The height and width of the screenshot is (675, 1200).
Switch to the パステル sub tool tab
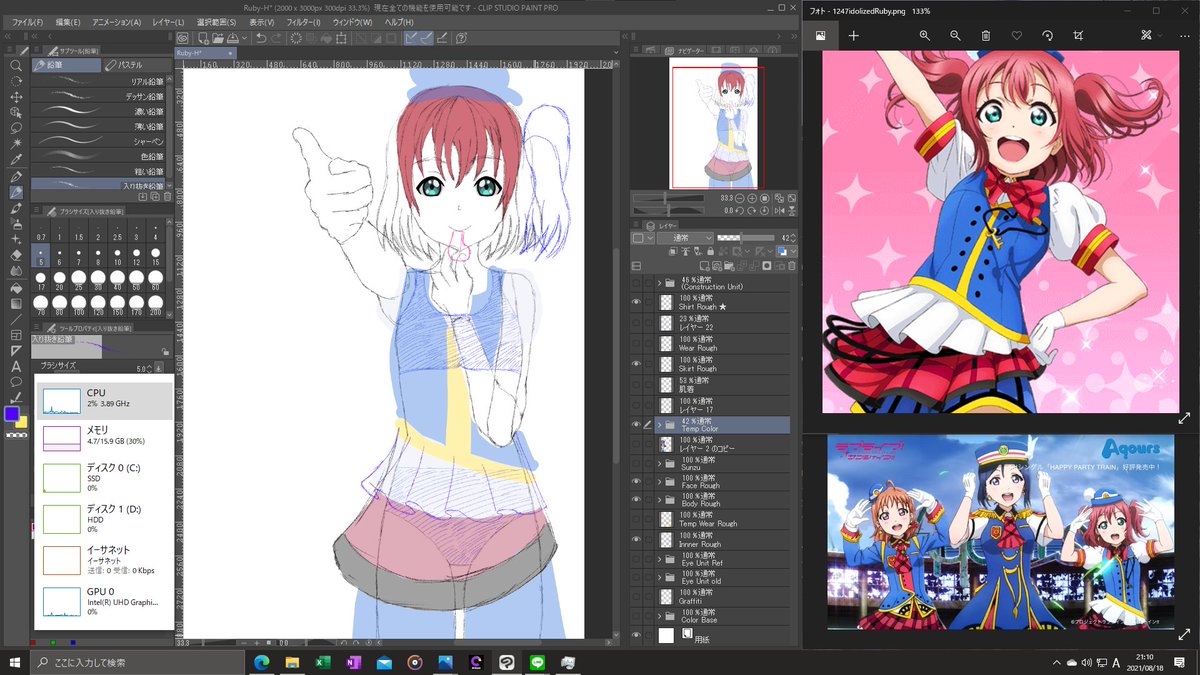tap(137, 65)
